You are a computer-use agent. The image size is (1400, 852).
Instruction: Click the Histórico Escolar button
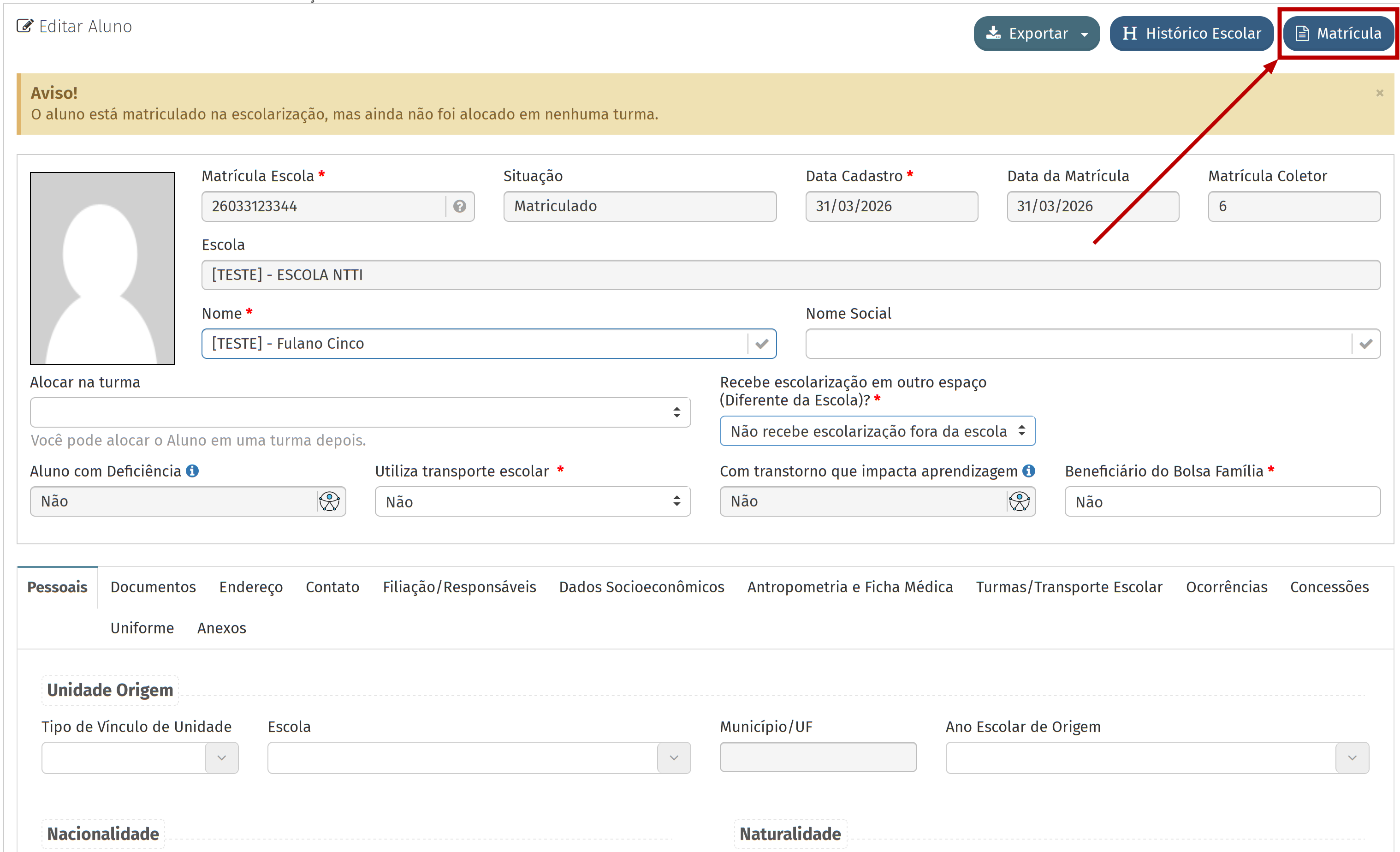coord(1192,34)
